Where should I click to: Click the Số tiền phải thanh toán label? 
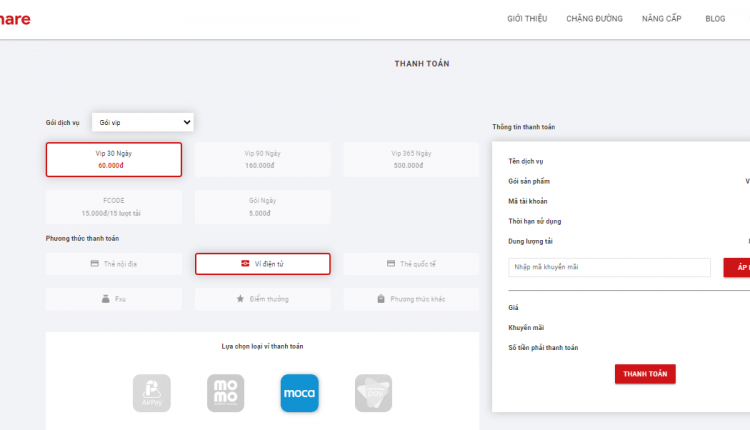point(543,348)
